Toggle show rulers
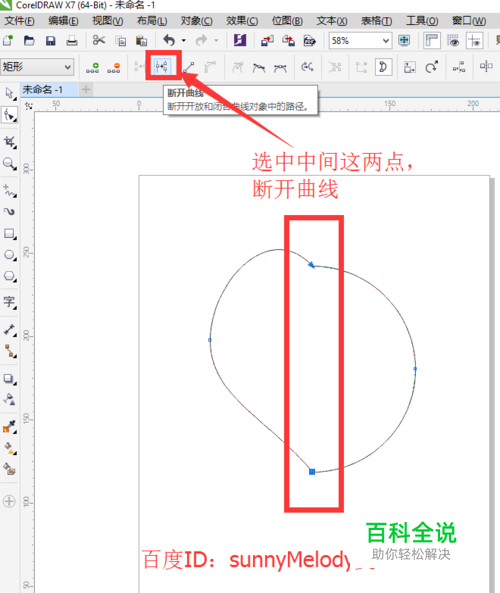 click(x=432, y=40)
